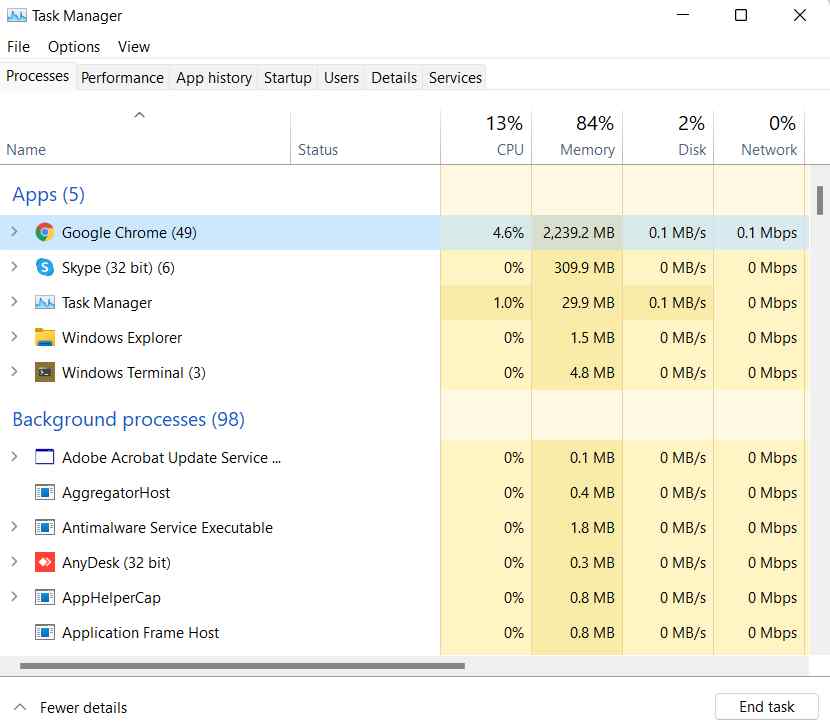Maximize the Task Manager window
Image resolution: width=830 pixels, height=727 pixels.
click(x=741, y=15)
